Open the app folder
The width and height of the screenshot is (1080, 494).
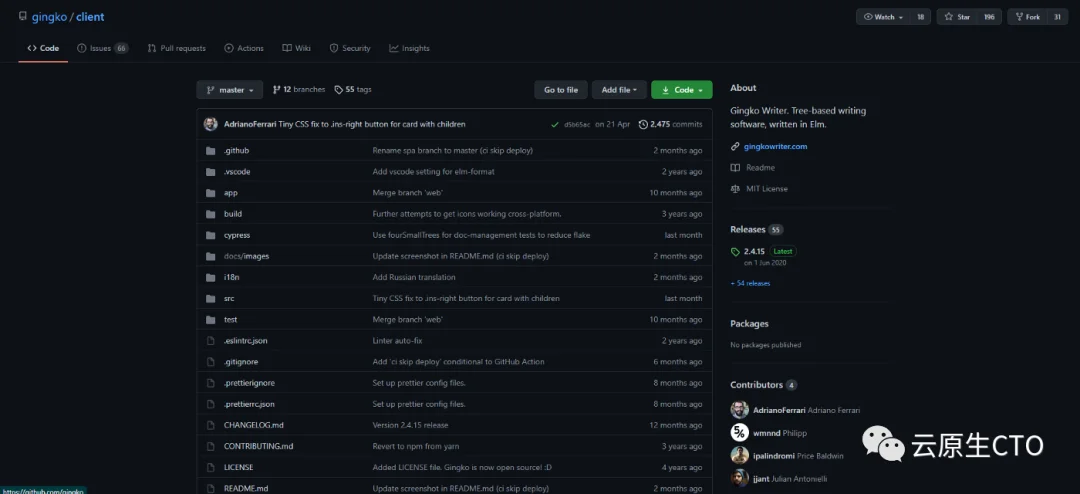(231, 193)
